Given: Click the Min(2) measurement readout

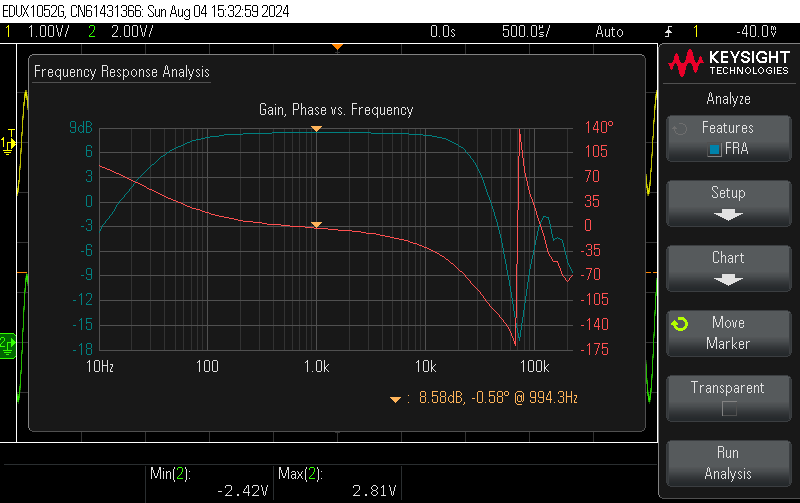Looking at the screenshot, I should click(209, 482).
